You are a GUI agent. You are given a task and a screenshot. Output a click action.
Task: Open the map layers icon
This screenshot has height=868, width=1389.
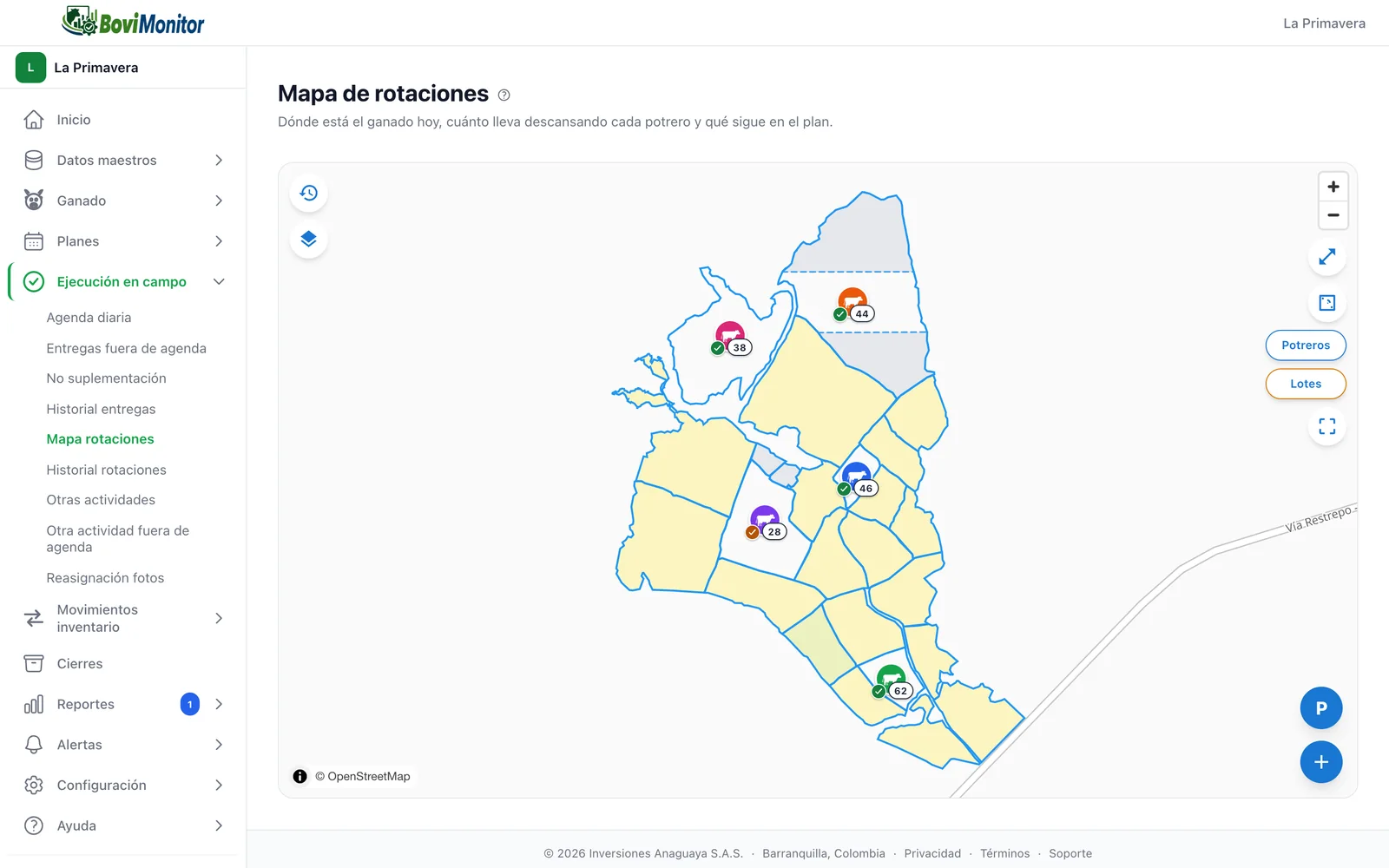coord(309,239)
